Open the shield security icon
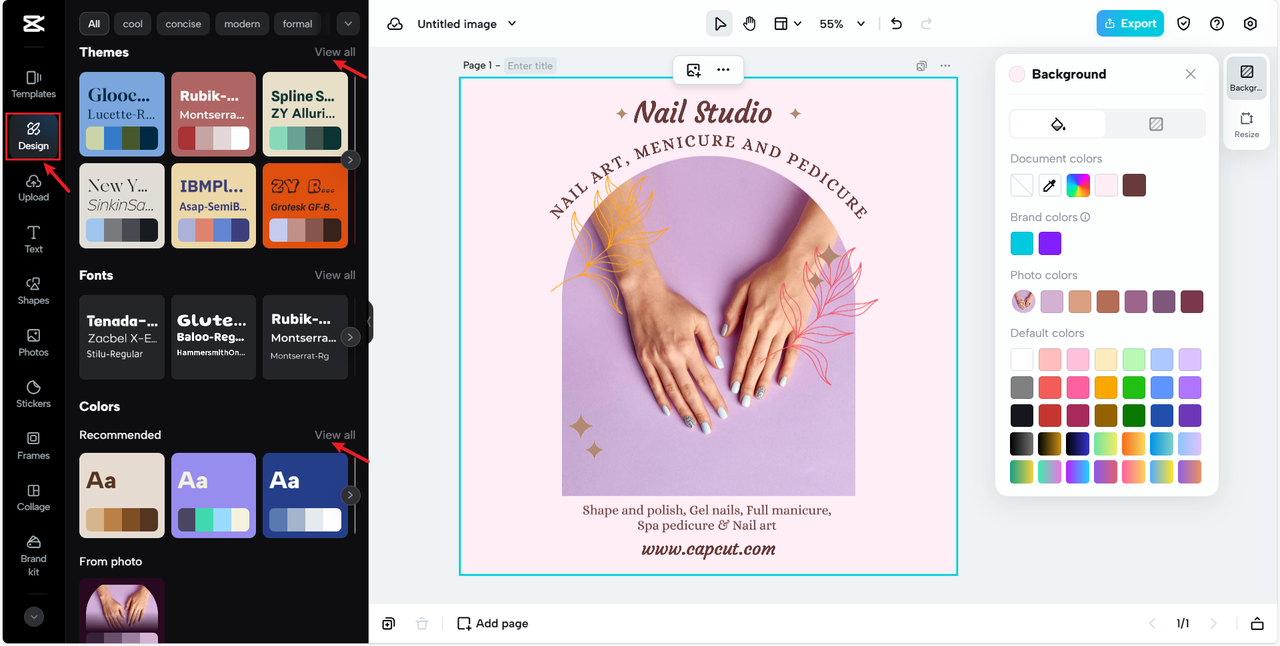 (1184, 24)
